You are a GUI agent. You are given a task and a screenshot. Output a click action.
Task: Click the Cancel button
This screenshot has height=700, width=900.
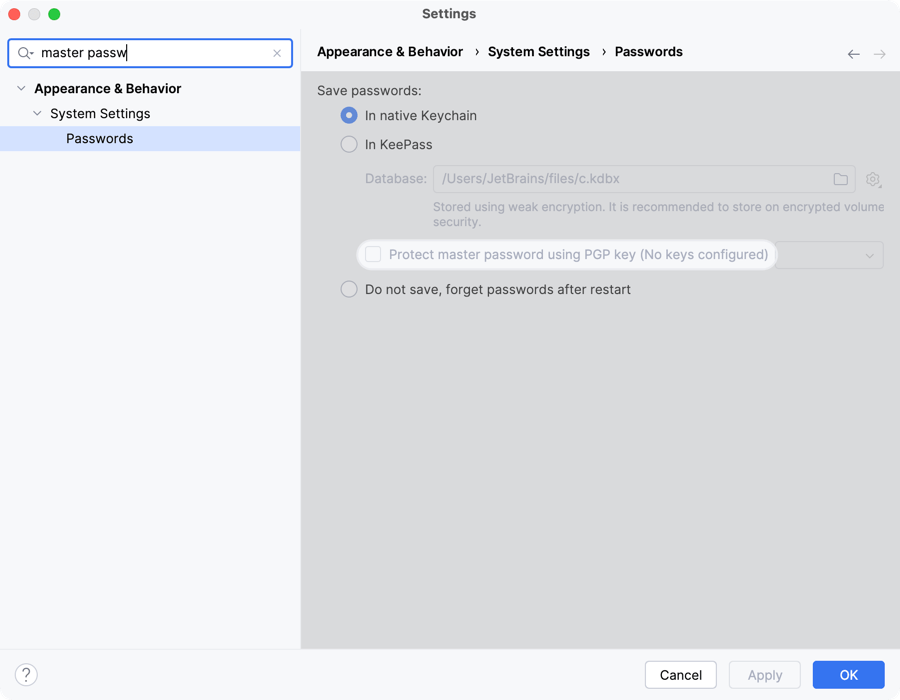coord(680,675)
